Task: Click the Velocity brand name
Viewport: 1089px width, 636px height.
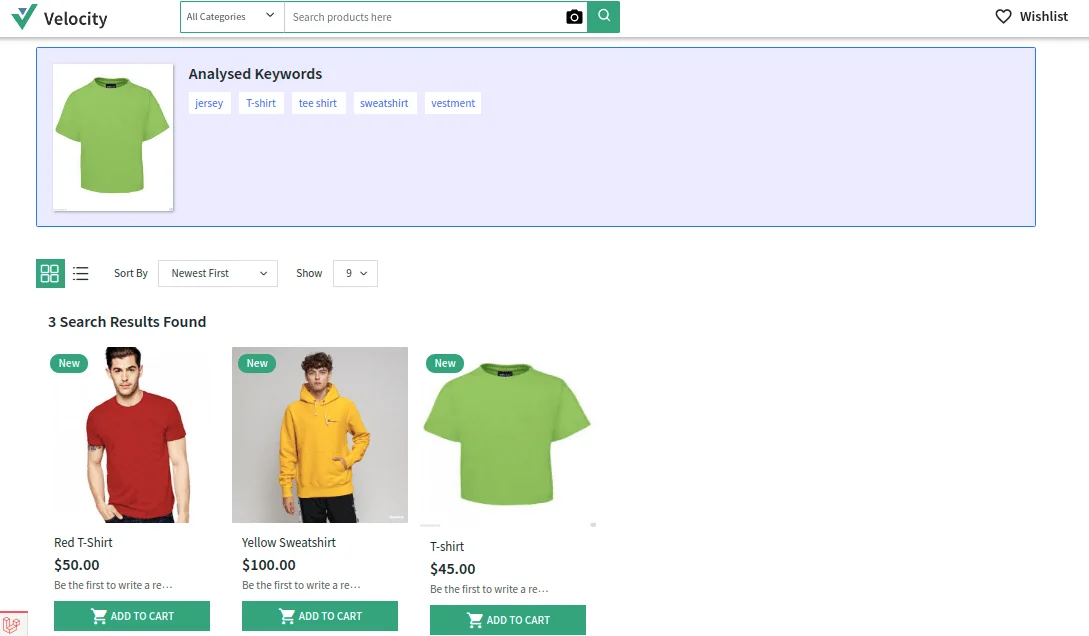Action: coord(76,19)
